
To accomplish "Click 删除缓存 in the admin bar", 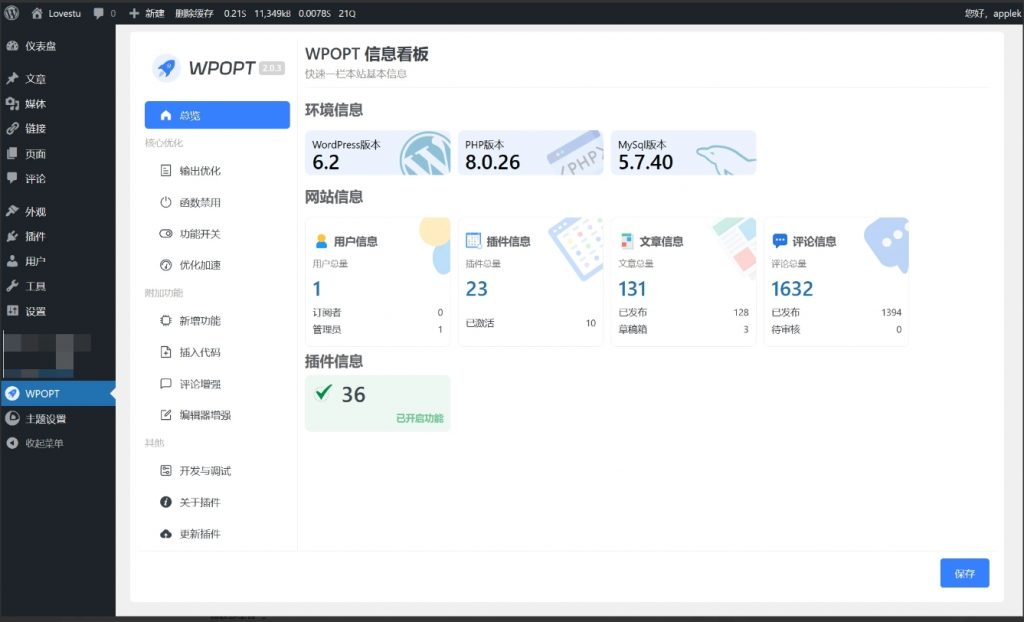I will (194, 13).
